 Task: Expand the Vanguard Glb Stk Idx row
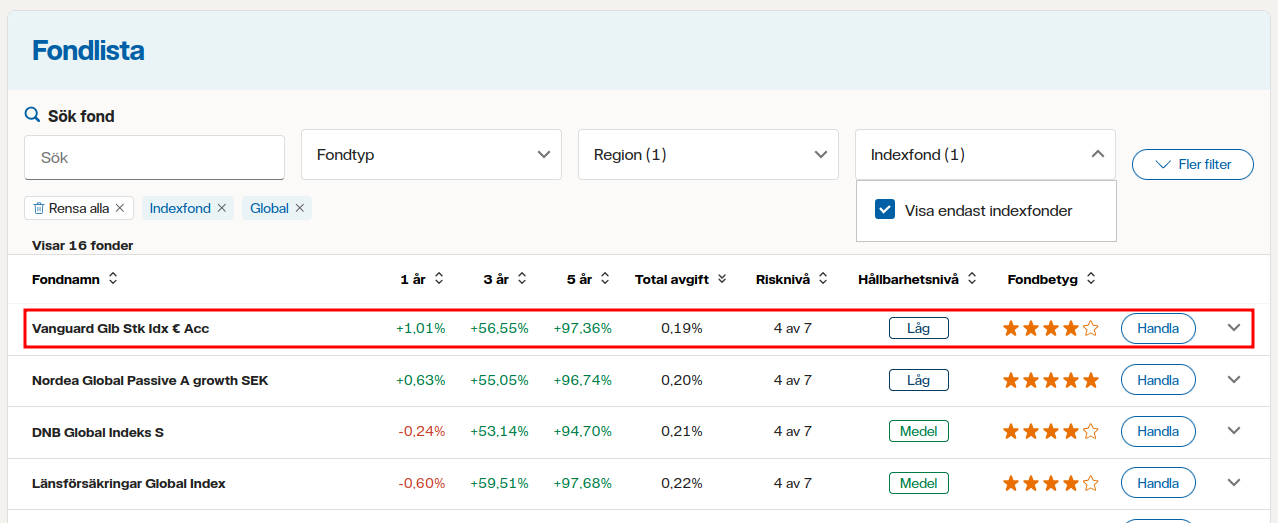1233,328
